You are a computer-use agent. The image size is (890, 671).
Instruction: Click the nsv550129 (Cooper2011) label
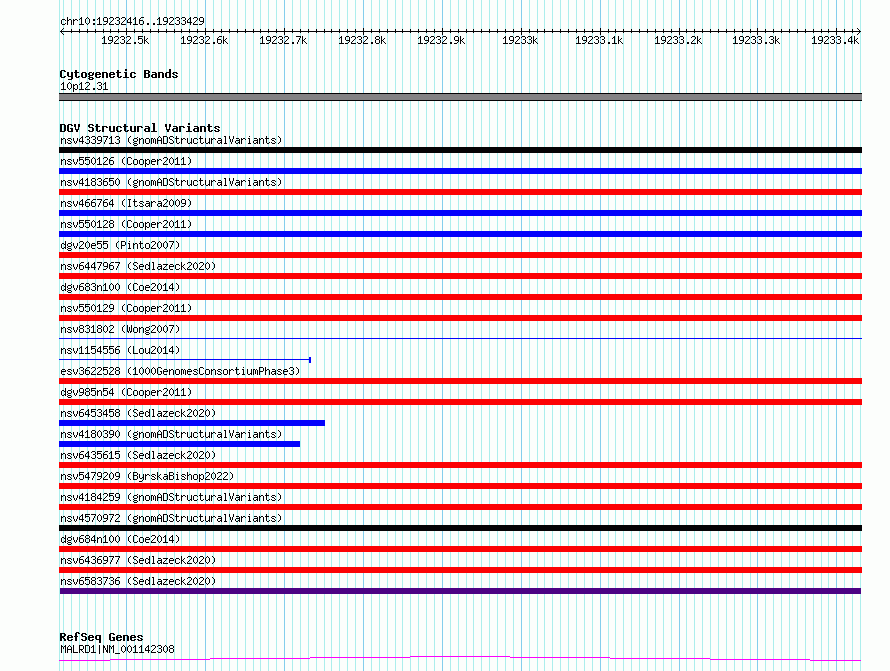click(x=126, y=308)
